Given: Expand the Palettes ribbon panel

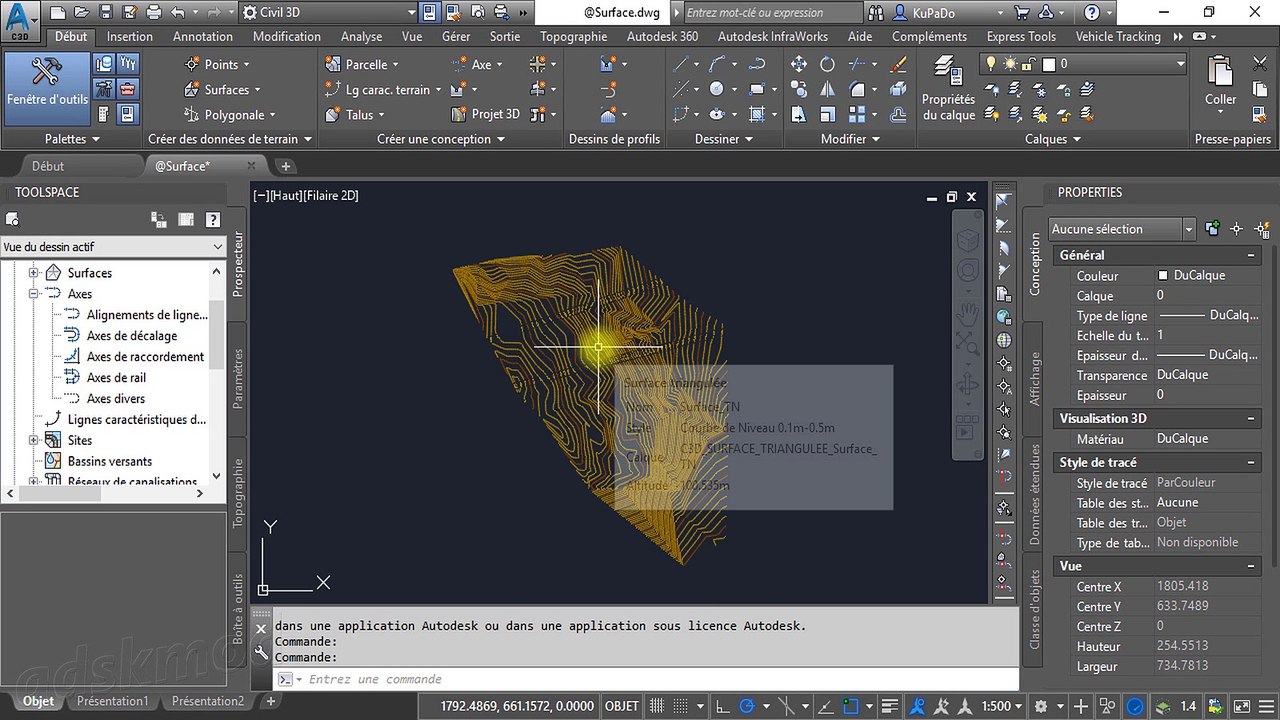Looking at the screenshot, I should pos(73,139).
